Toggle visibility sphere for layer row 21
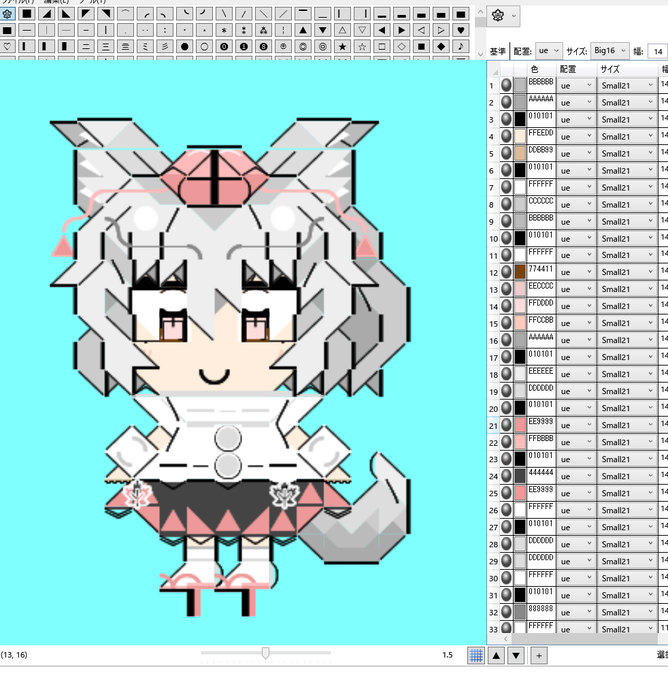Viewport: 668px width, 680px height. (x=506, y=425)
